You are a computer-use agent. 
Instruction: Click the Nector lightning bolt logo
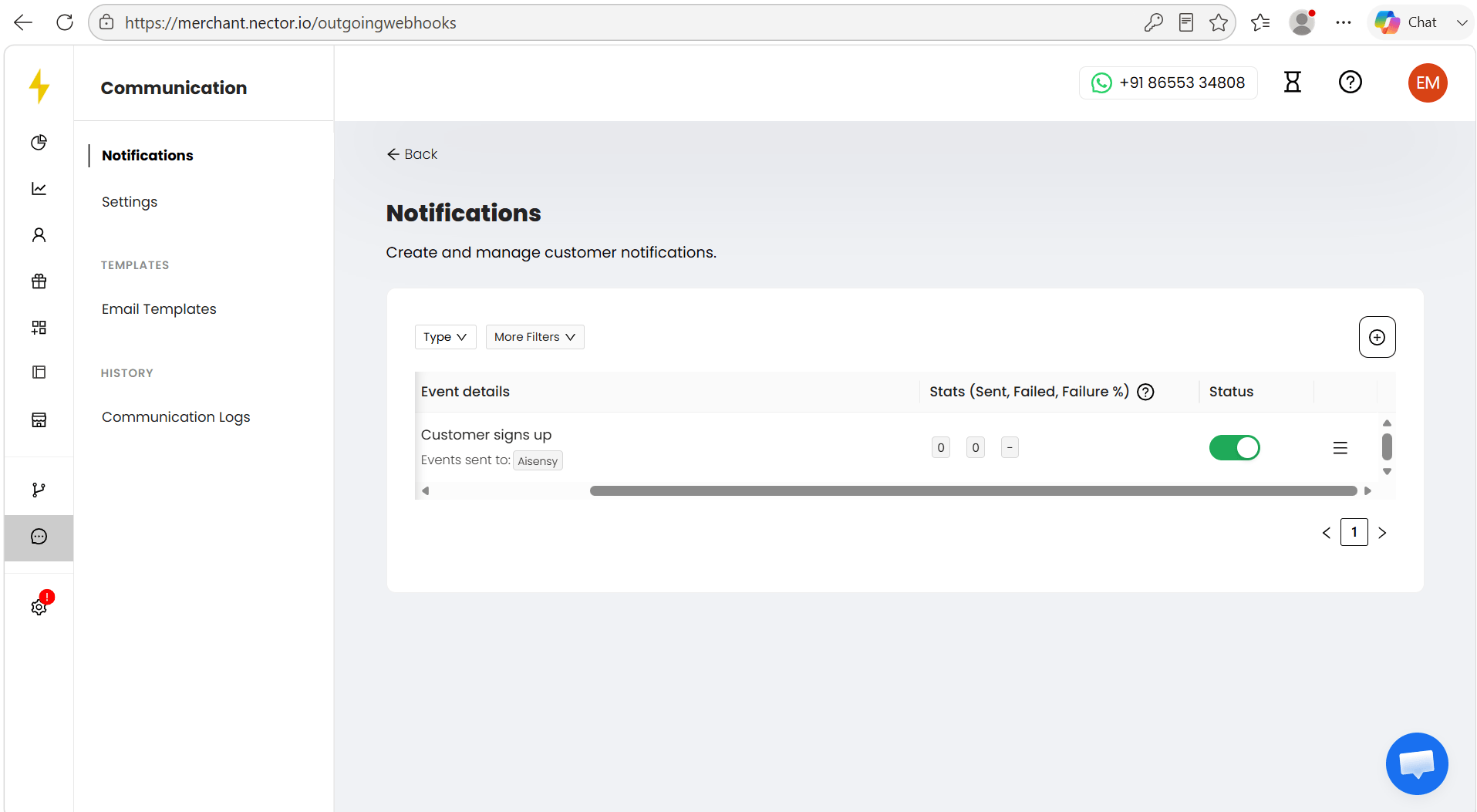[39, 86]
